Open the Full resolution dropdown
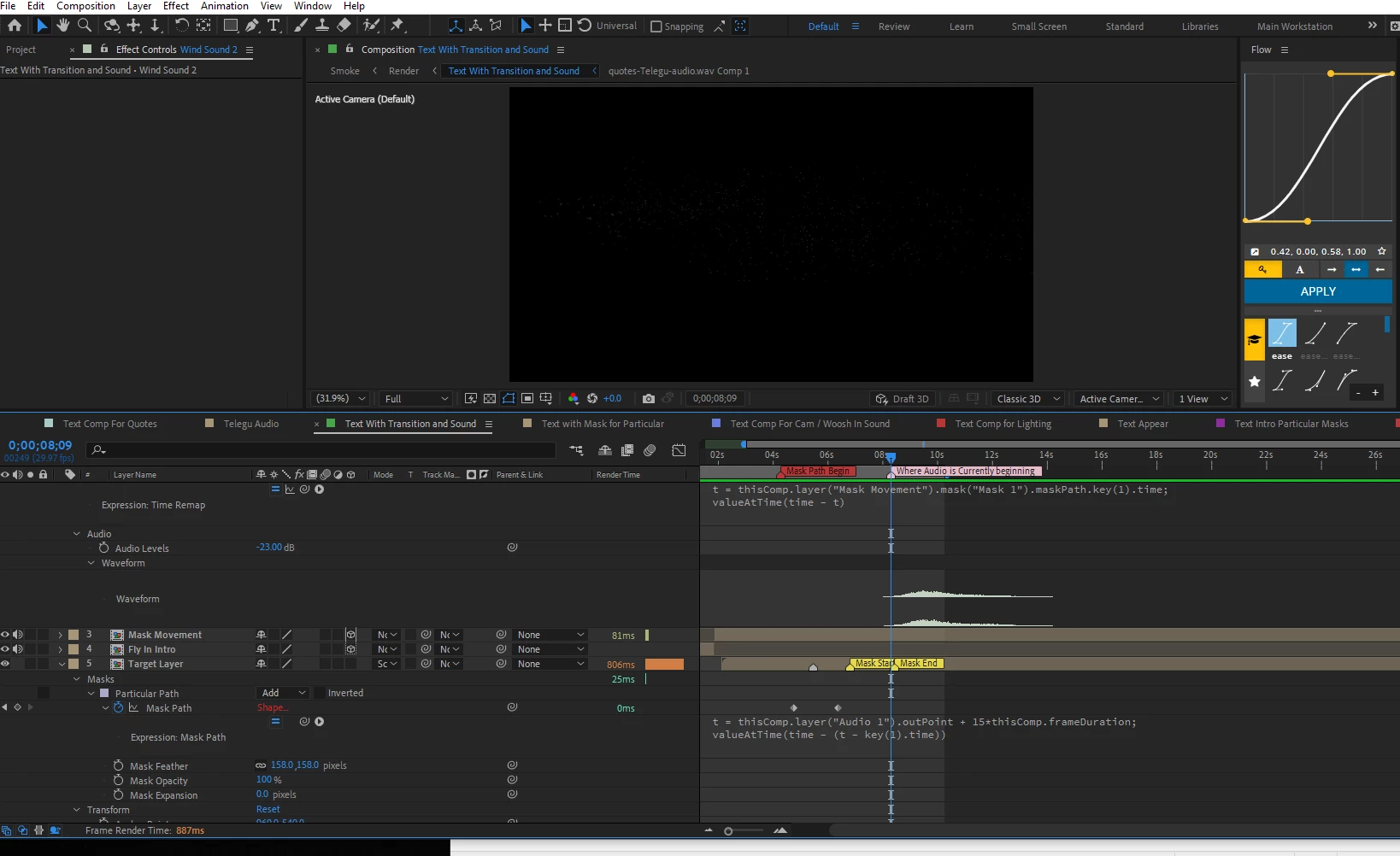Image resolution: width=1400 pixels, height=856 pixels. click(x=416, y=399)
